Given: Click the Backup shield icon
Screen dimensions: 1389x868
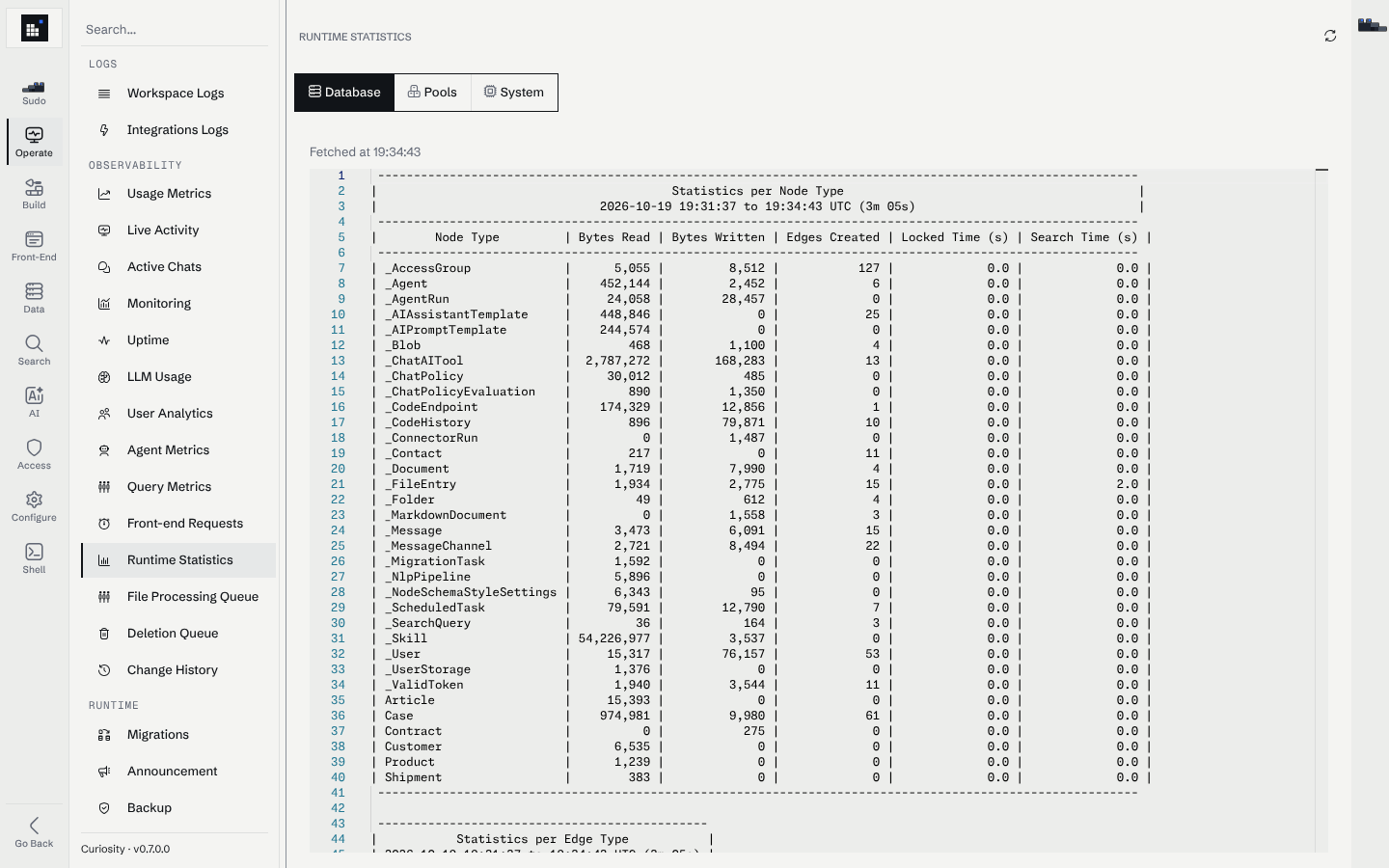Looking at the screenshot, I should (x=104, y=808).
